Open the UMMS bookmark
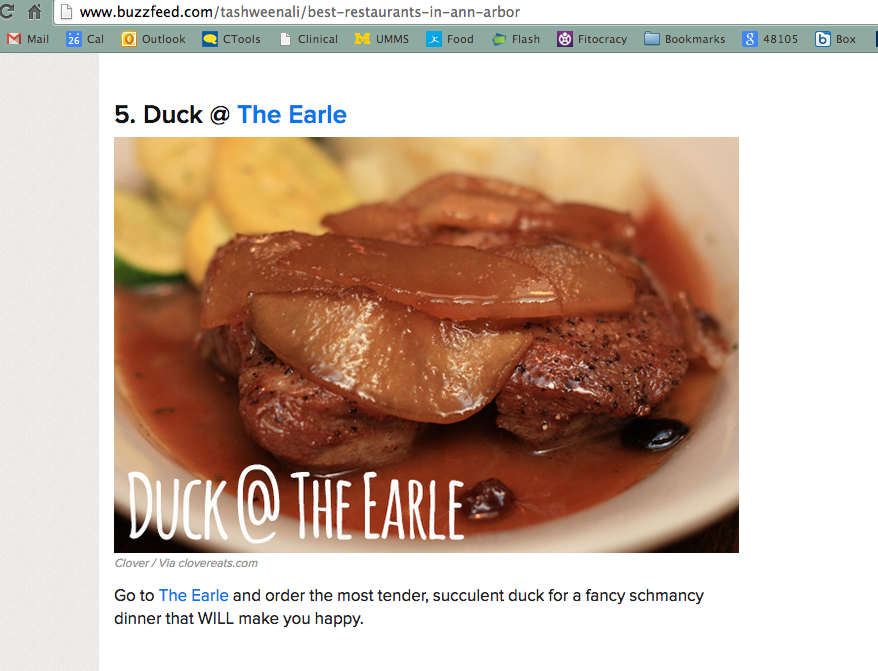The image size is (878, 671). coord(382,39)
